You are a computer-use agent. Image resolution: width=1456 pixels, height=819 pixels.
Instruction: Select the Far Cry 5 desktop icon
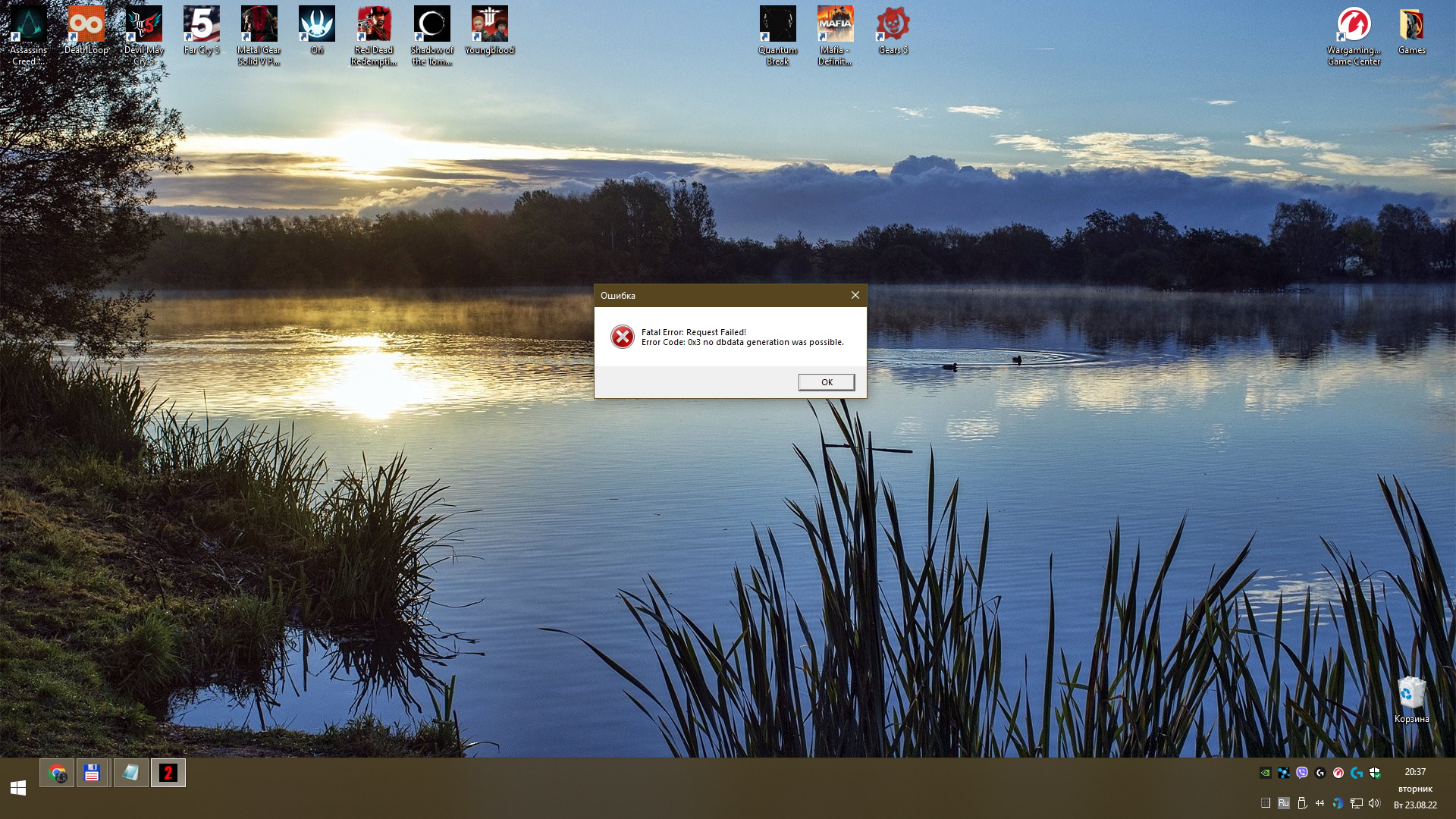[x=201, y=30]
